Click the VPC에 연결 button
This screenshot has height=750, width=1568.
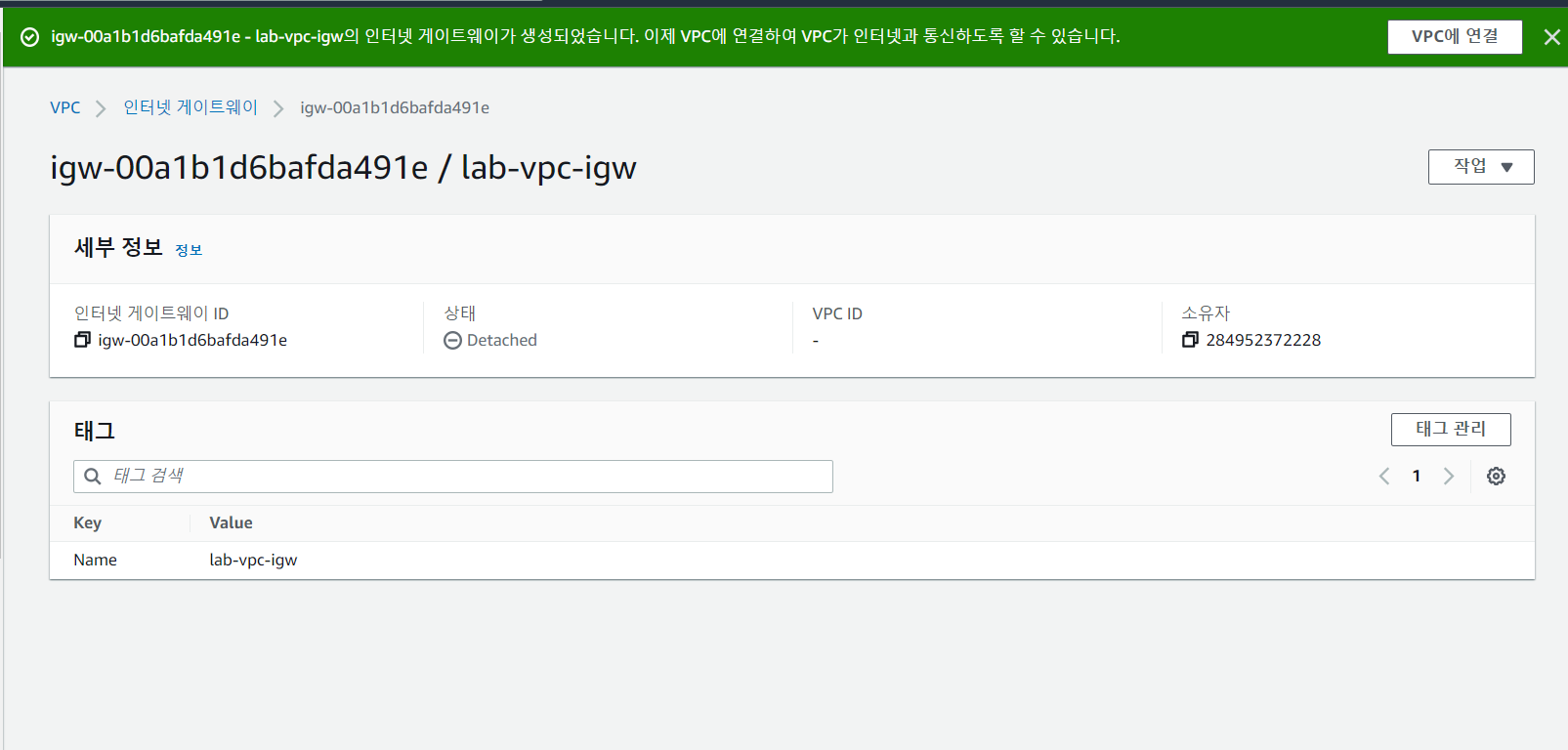tap(1455, 36)
